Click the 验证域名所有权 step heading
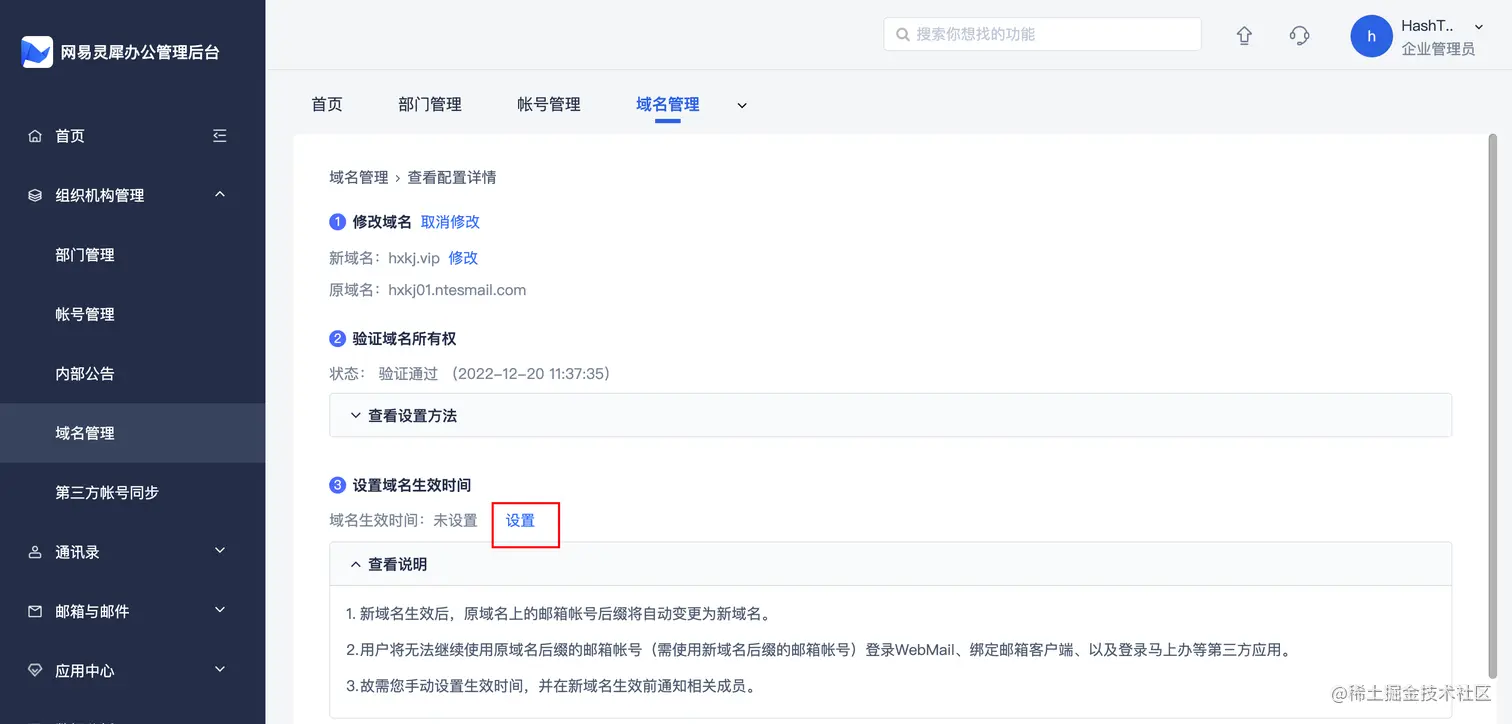Viewport: 1512px width, 724px height. tap(404, 339)
